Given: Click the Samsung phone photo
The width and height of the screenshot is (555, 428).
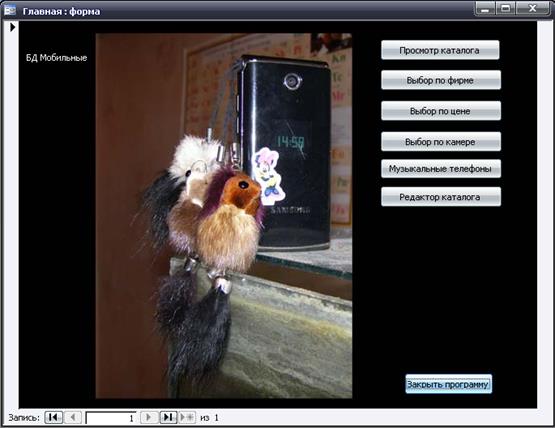Looking at the screenshot, I should point(224,216).
